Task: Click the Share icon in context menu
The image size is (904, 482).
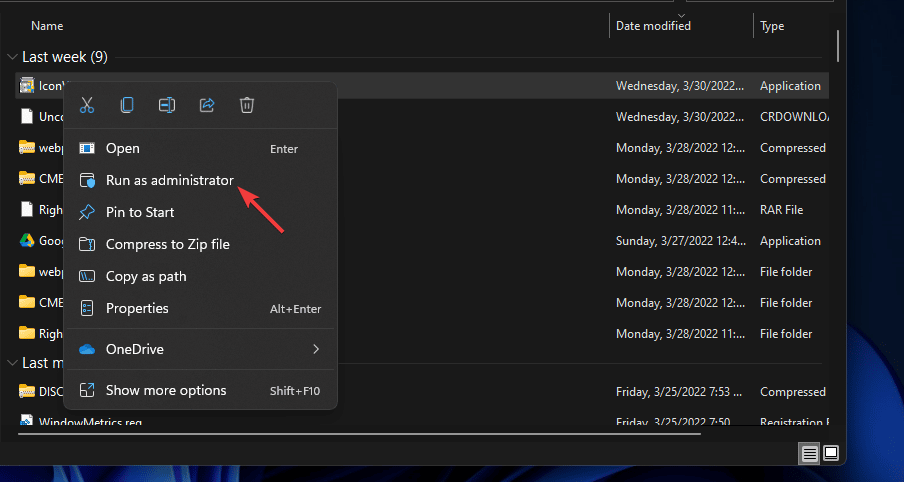Action: pyautogui.click(x=206, y=105)
